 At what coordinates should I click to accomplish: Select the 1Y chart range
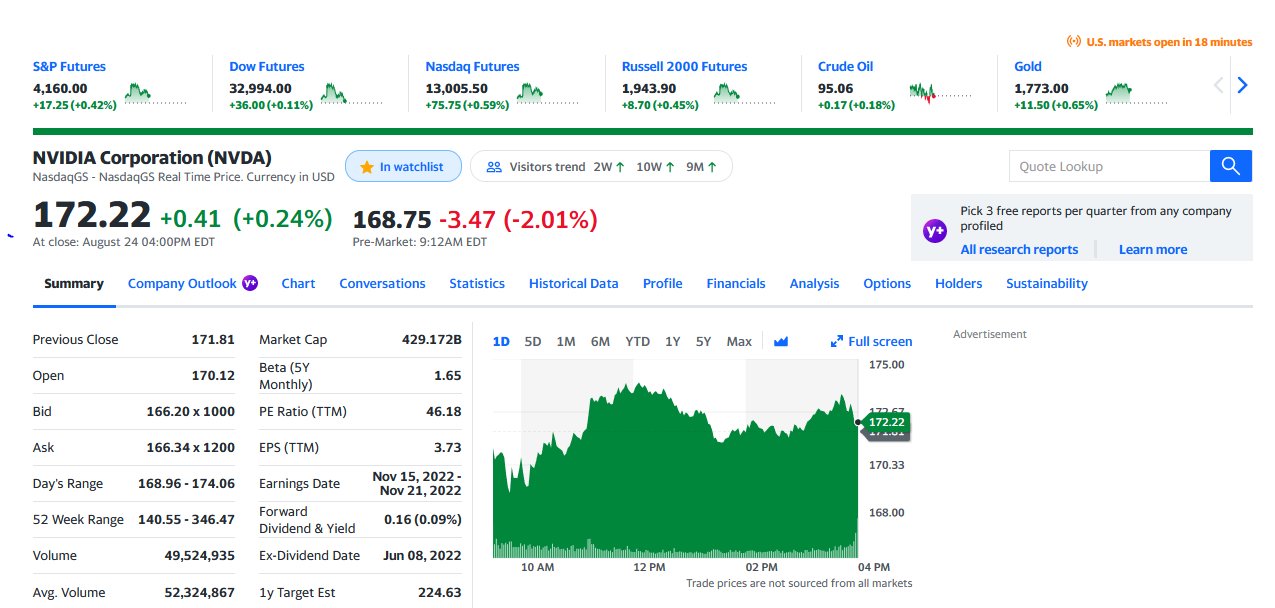(x=673, y=341)
